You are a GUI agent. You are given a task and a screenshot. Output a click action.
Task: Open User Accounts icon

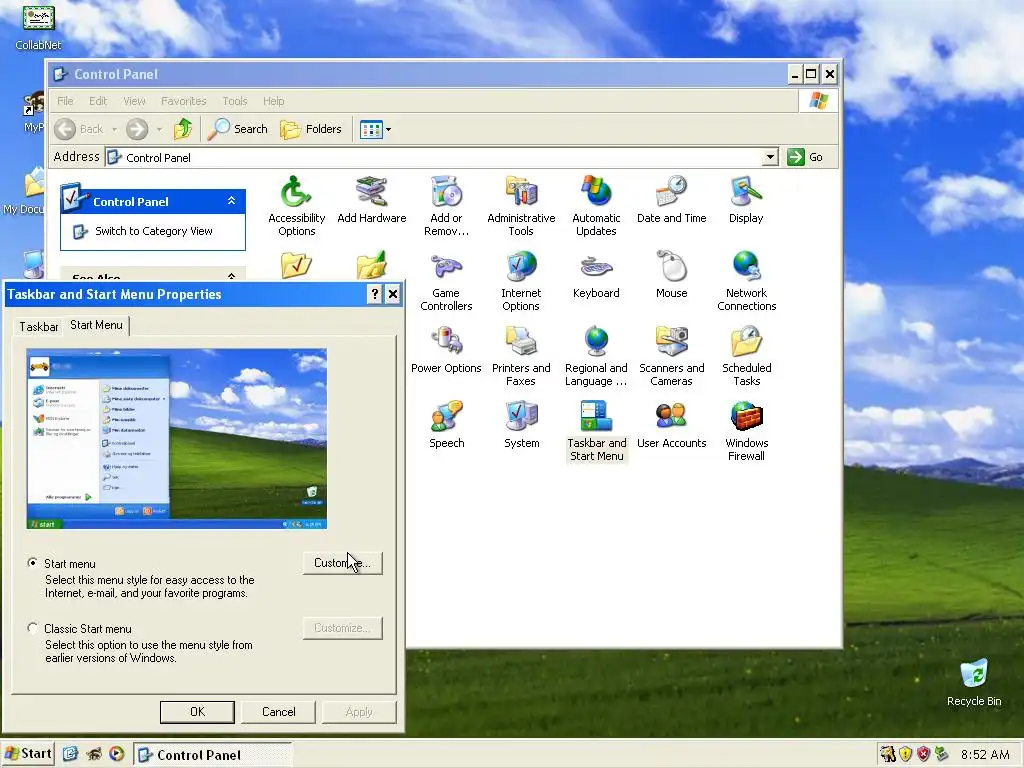click(x=671, y=425)
